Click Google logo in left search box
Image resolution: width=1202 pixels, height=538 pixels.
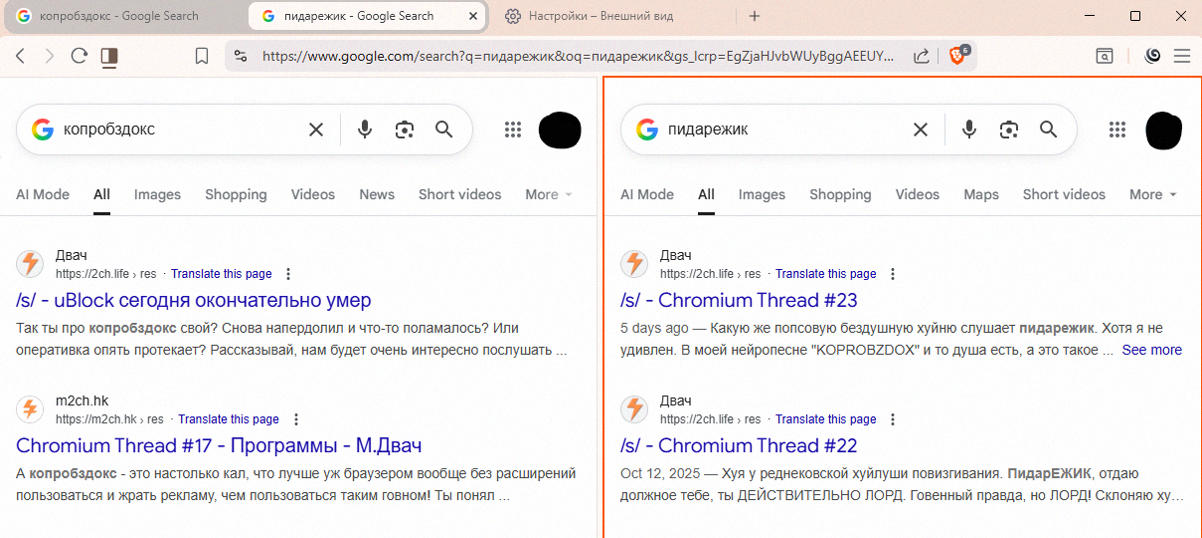tap(42, 129)
